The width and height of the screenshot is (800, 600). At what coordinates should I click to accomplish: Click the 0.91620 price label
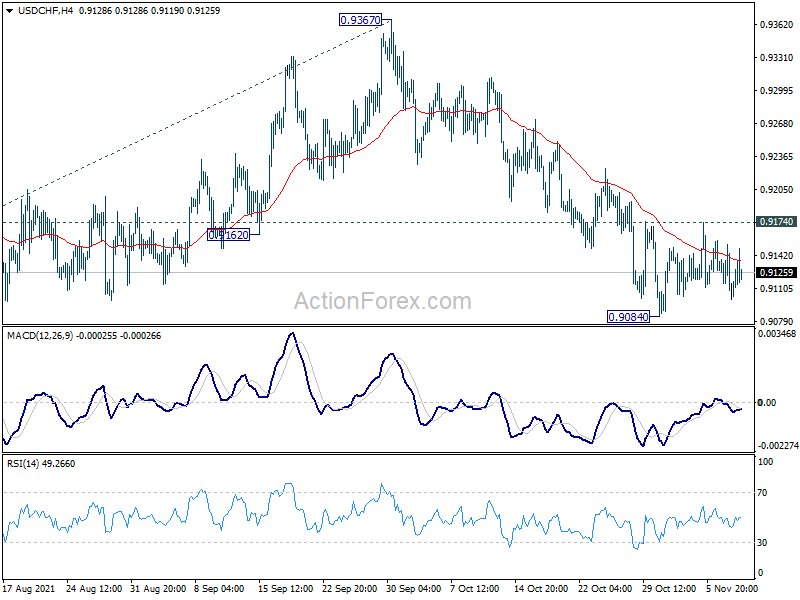pos(229,235)
